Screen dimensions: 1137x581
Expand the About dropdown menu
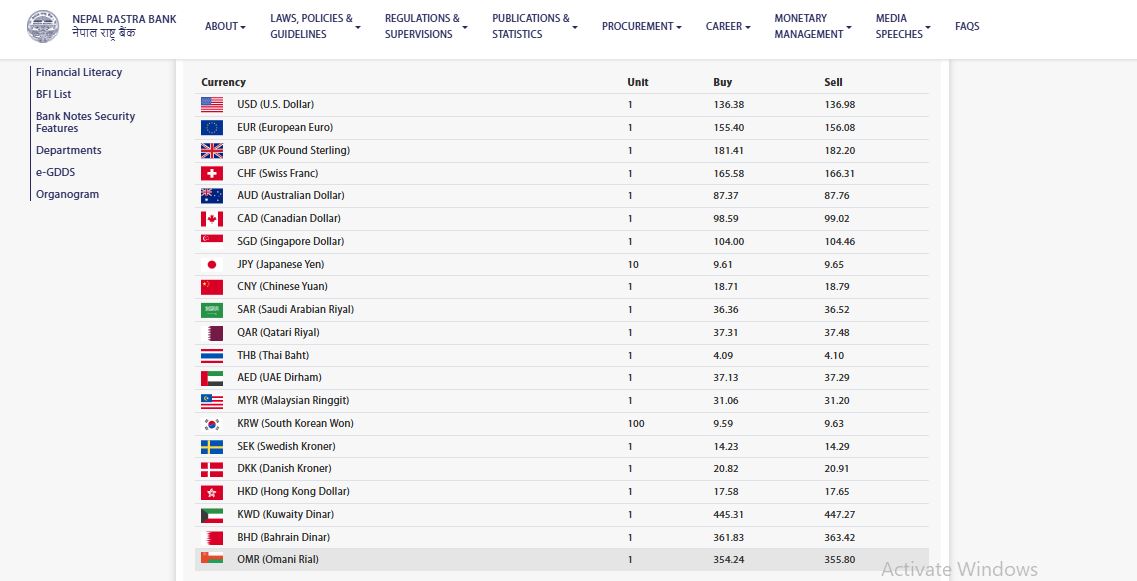pyautogui.click(x=225, y=26)
